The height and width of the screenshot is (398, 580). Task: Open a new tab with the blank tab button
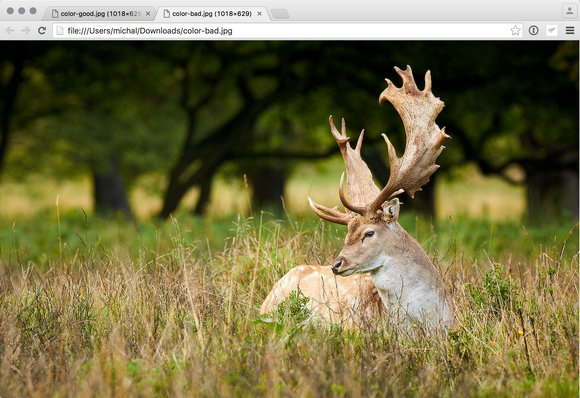[280, 14]
